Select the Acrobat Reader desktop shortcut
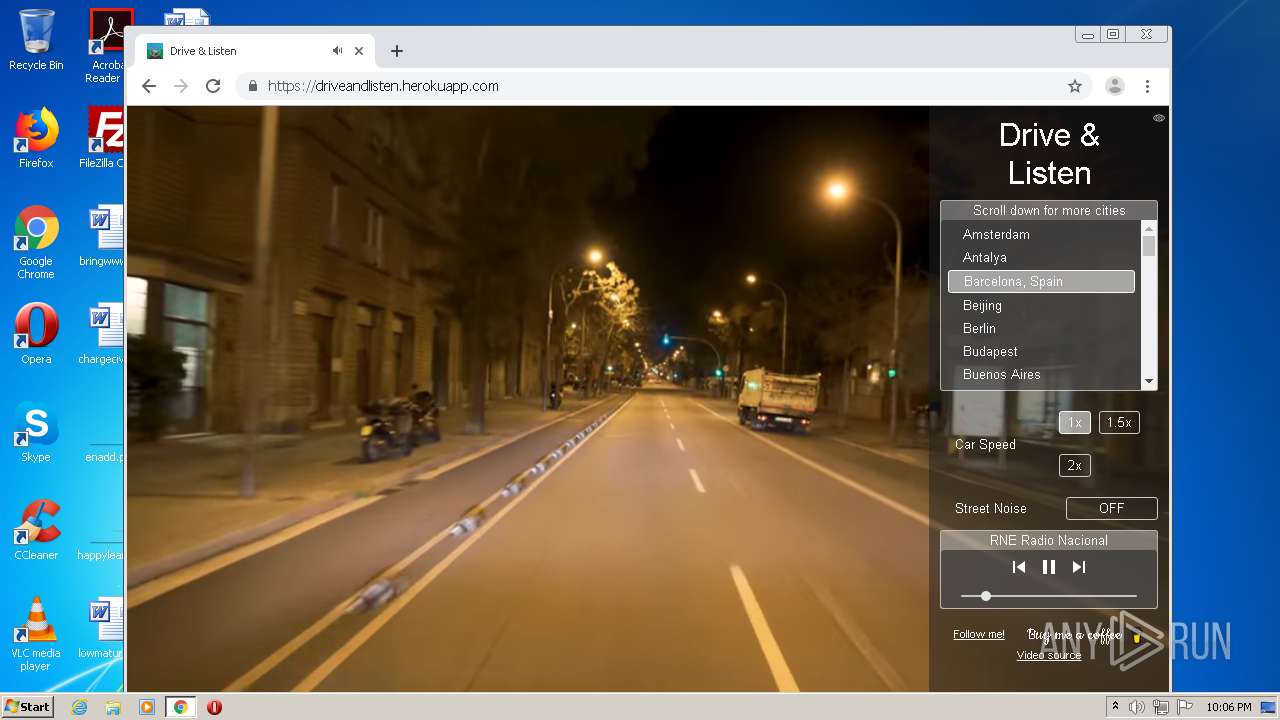This screenshot has height=720, width=1280. pos(107,46)
